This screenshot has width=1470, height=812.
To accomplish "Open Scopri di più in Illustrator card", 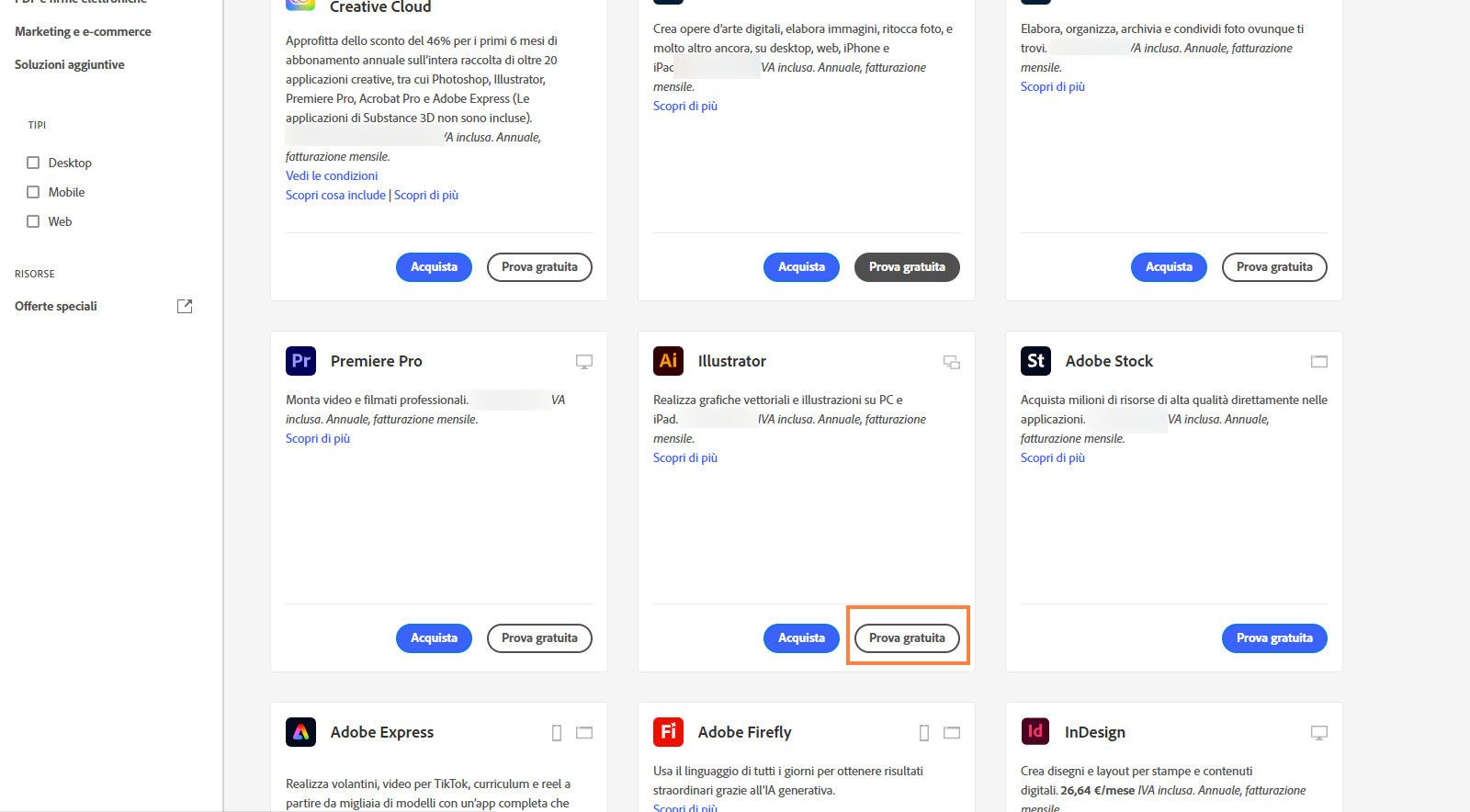I will tap(685, 457).
